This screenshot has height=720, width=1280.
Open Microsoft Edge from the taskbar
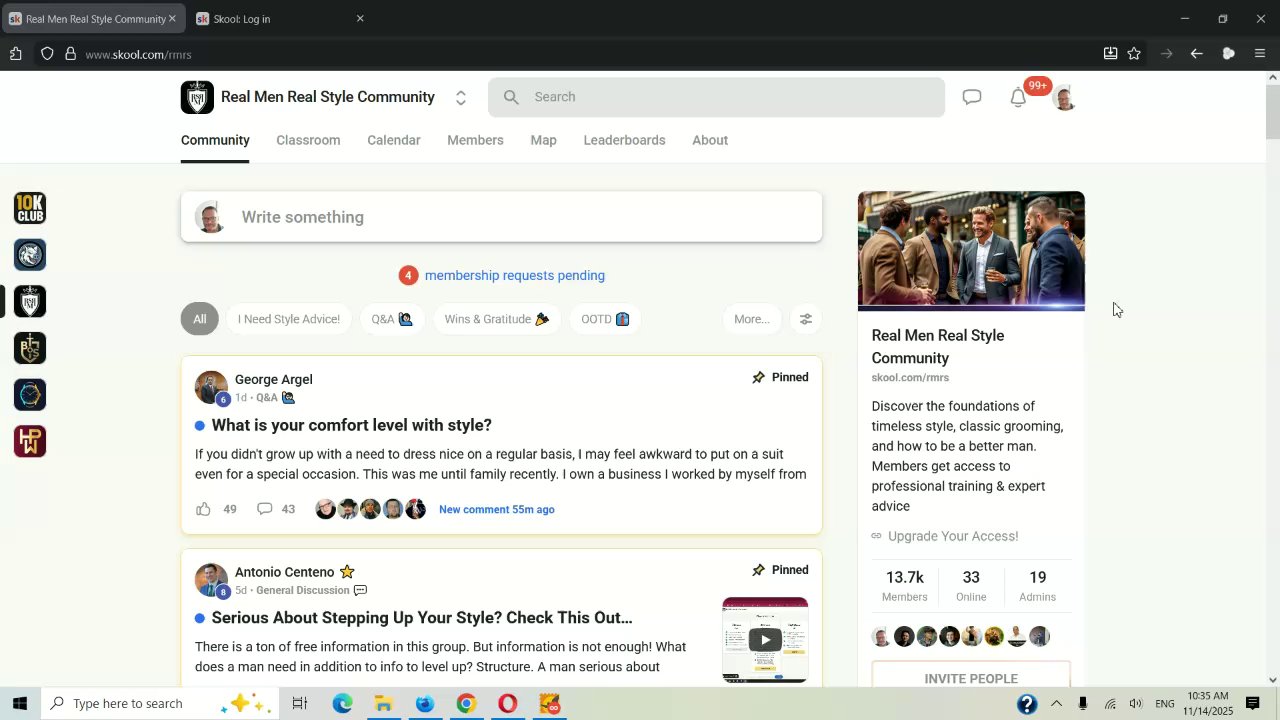(x=343, y=704)
